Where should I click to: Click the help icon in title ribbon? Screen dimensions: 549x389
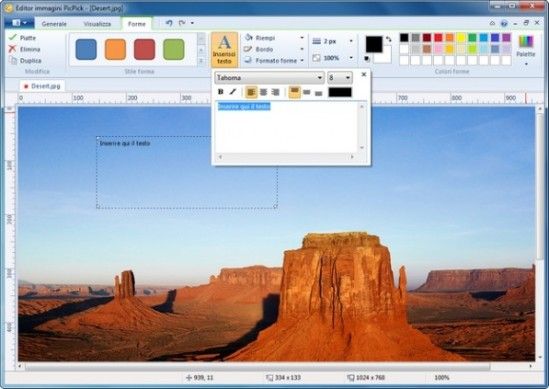504,23
